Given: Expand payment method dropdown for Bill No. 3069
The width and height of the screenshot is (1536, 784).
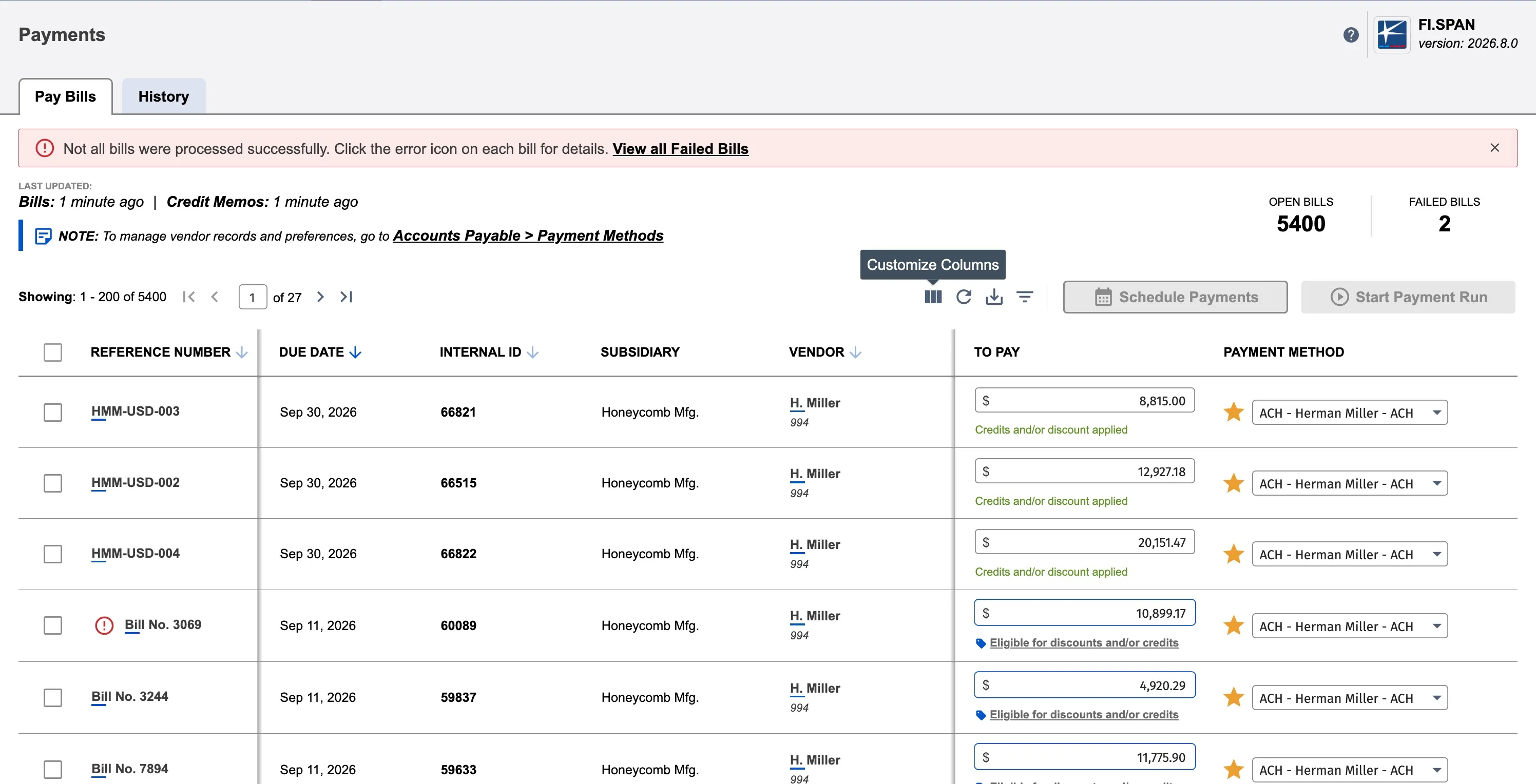Looking at the screenshot, I should point(1349,626).
